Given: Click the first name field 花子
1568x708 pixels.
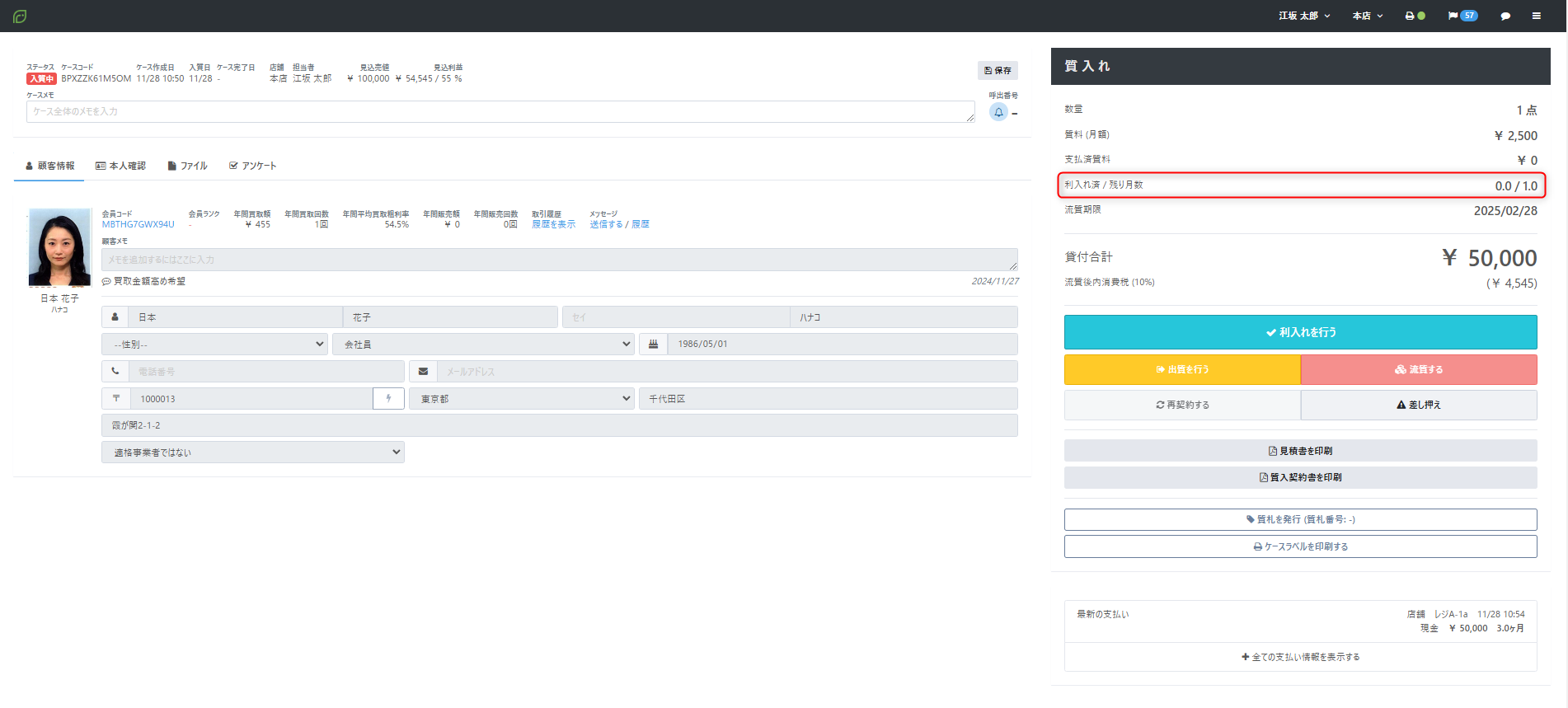Looking at the screenshot, I should pyautogui.click(x=450, y=317).
